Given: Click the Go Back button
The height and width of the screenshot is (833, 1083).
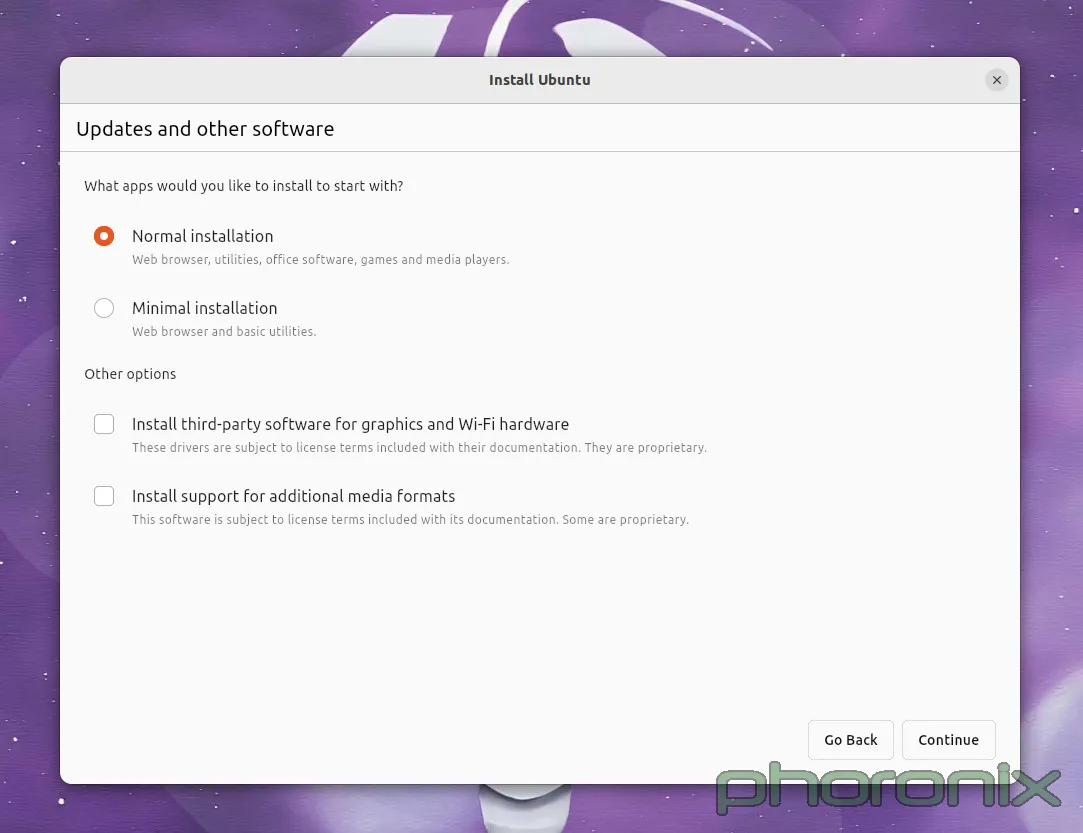Looking at the screenshot, I should point(850,740).
